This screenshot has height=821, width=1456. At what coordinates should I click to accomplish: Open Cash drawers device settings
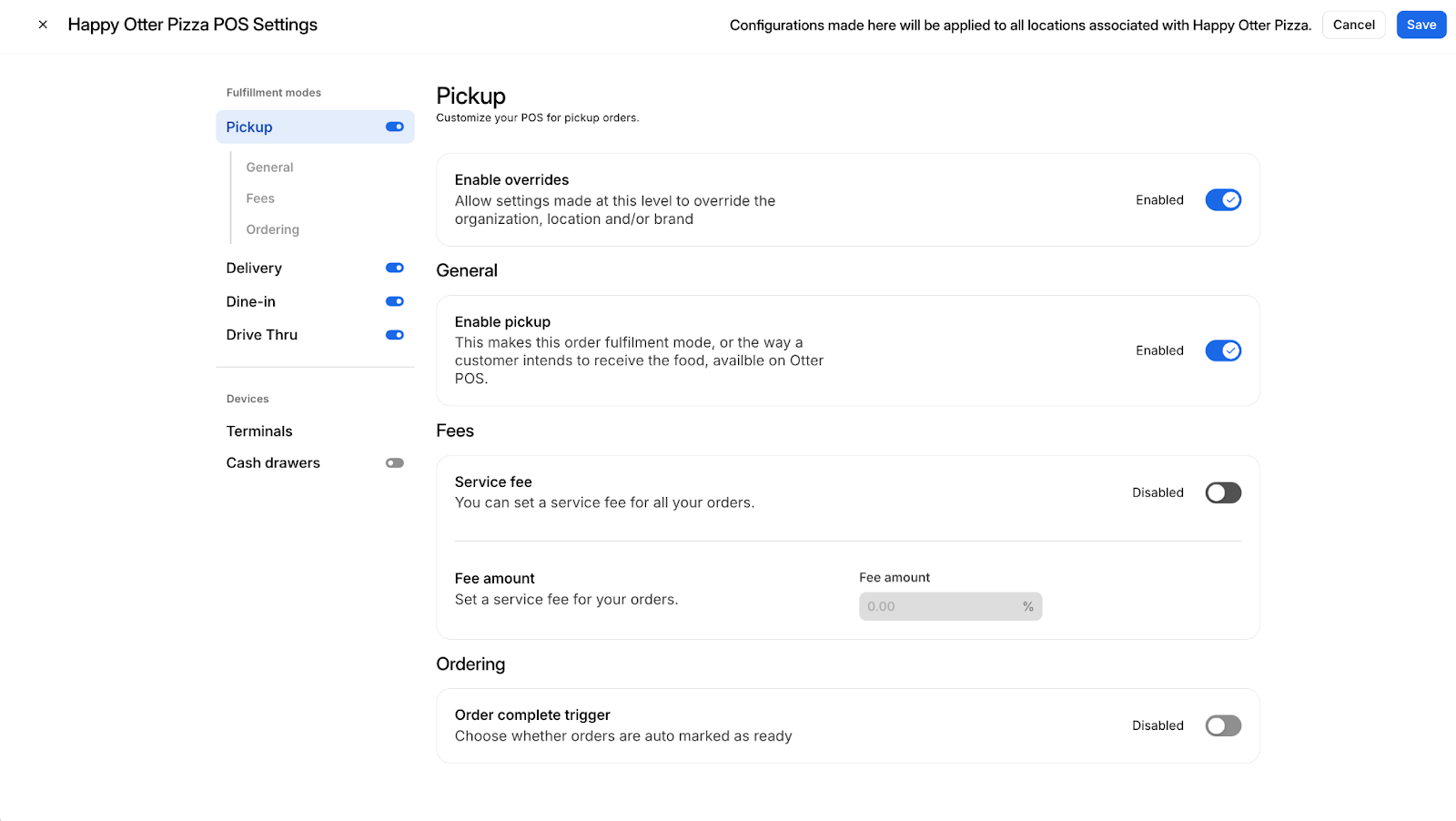273,462
